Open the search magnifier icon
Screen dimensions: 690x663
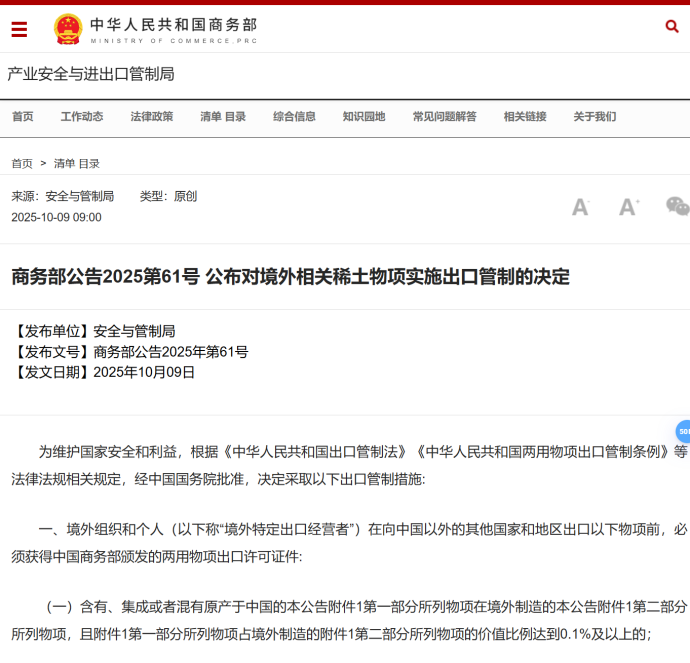click(672, 26)
